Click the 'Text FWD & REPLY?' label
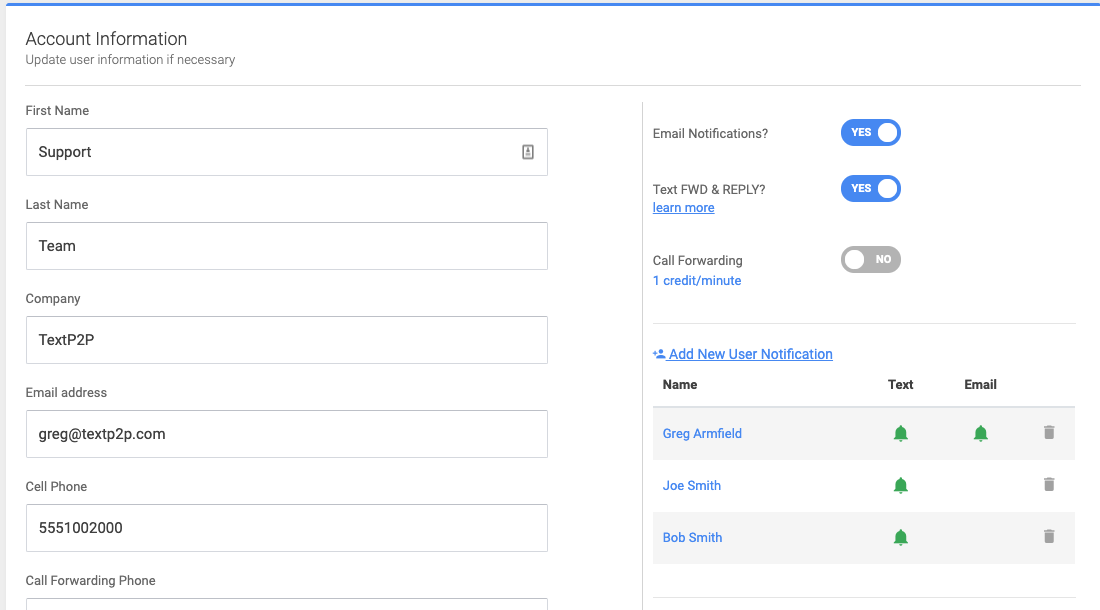This screenshot has height=610, width=1100. tap(709, 189)
